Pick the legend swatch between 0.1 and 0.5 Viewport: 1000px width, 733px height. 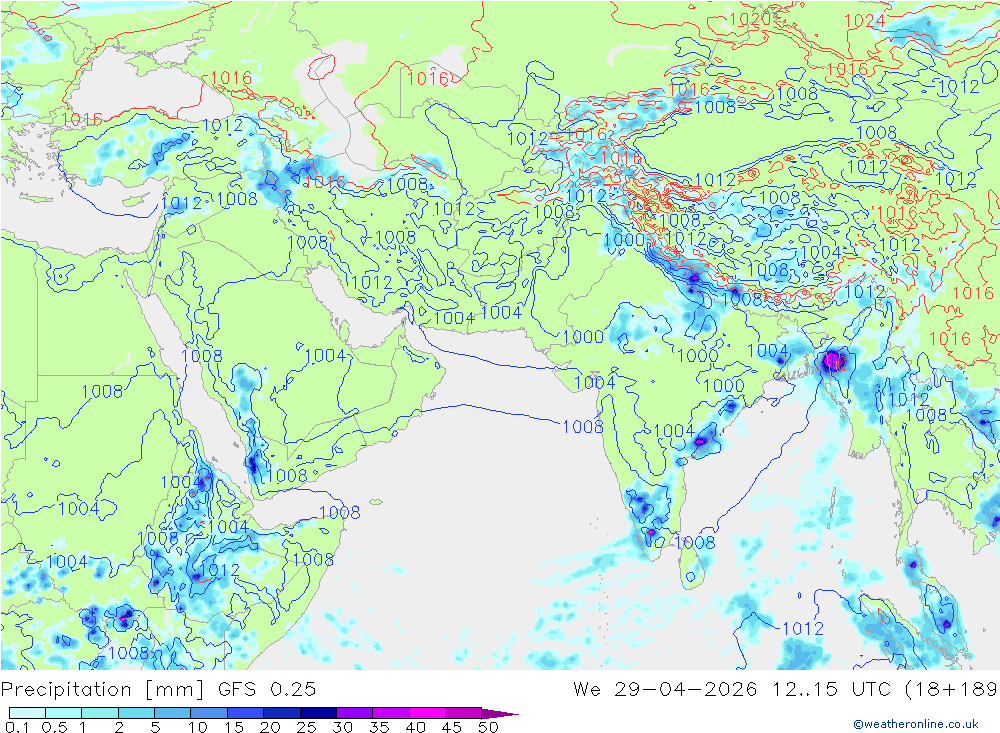27,713
